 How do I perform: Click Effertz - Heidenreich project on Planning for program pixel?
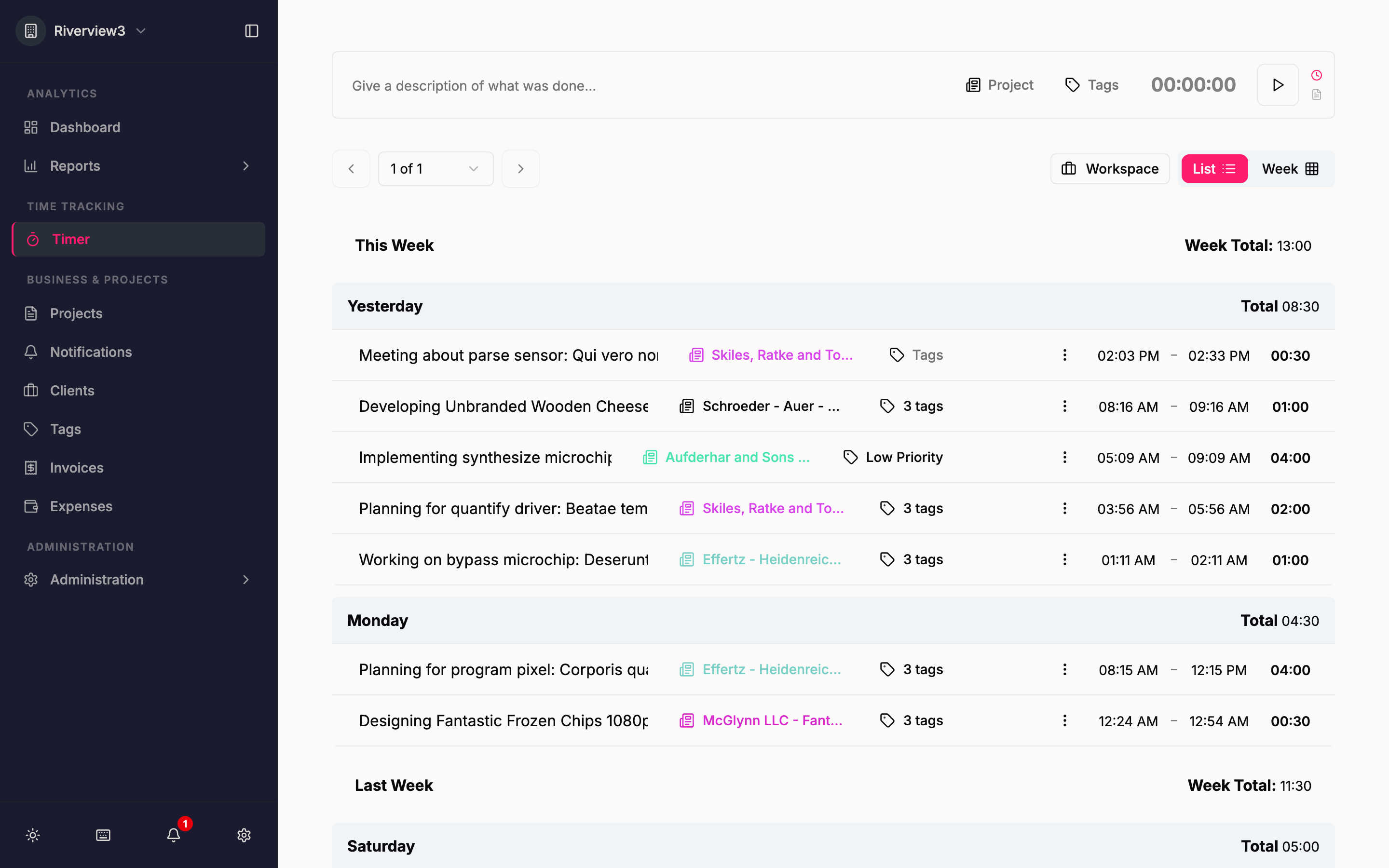(760, 670)
